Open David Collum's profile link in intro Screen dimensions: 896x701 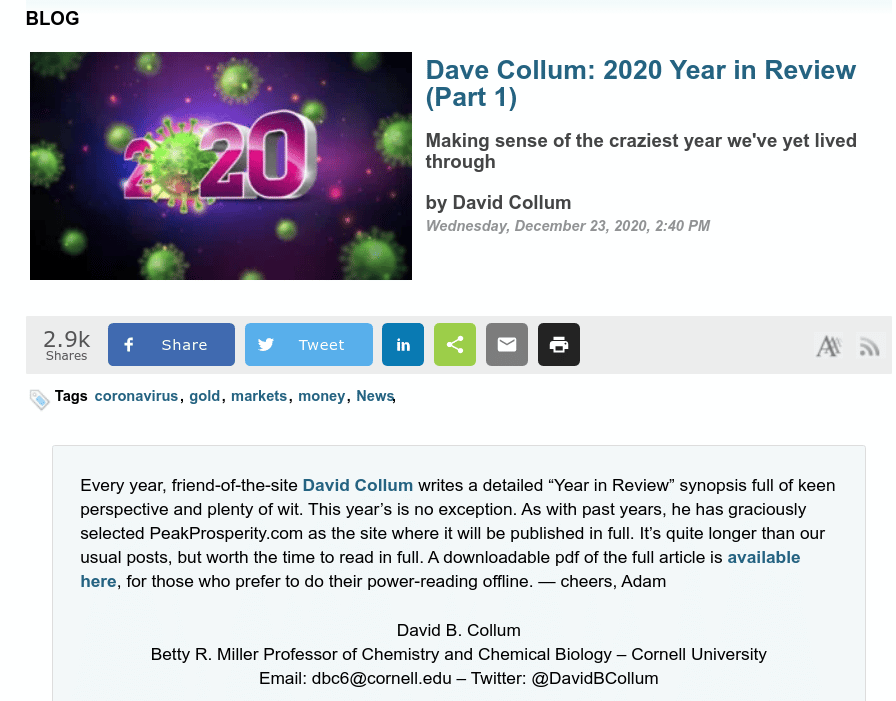click(x=357, y=486)
